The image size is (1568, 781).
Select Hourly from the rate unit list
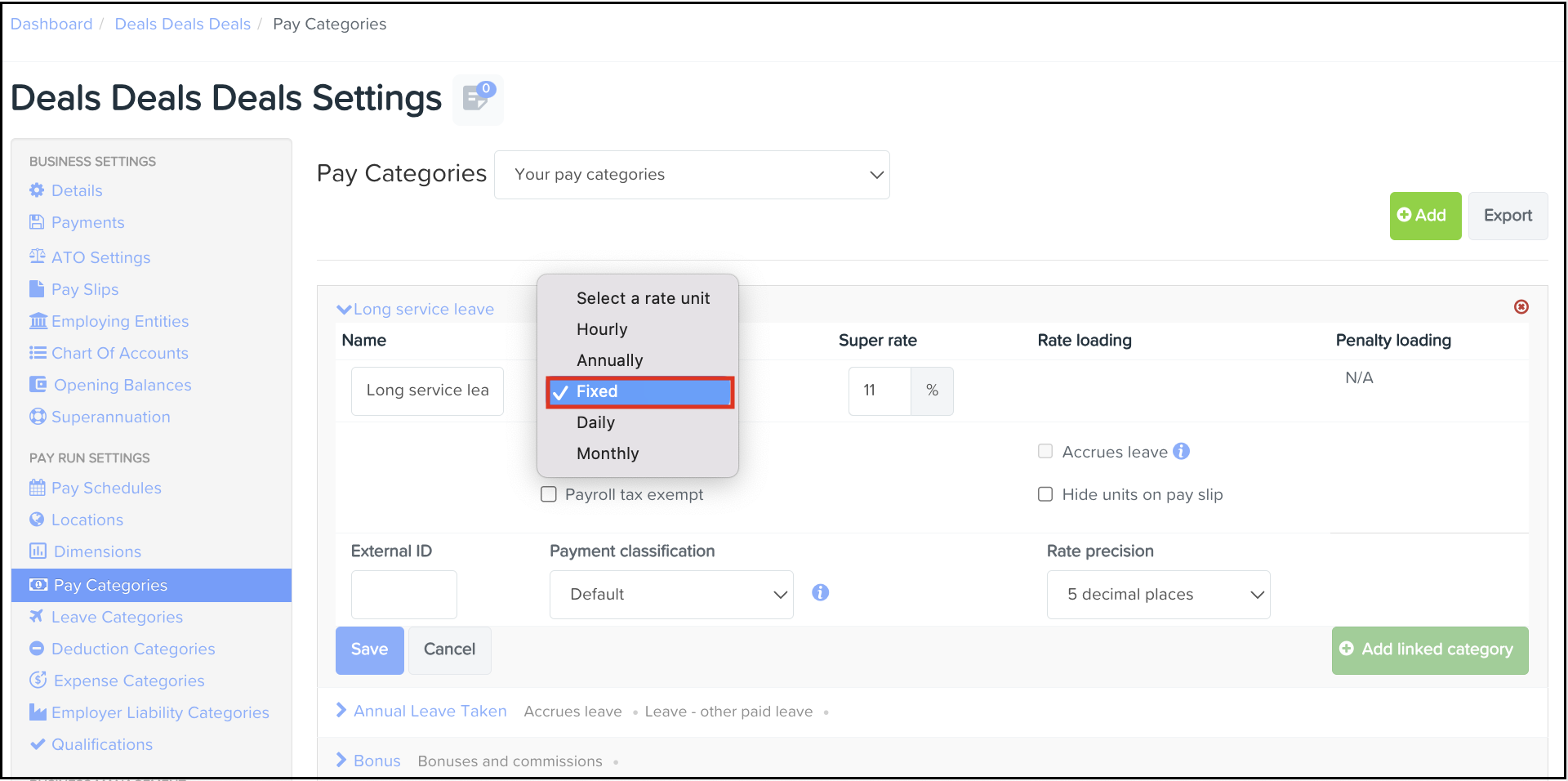[602, 329]
